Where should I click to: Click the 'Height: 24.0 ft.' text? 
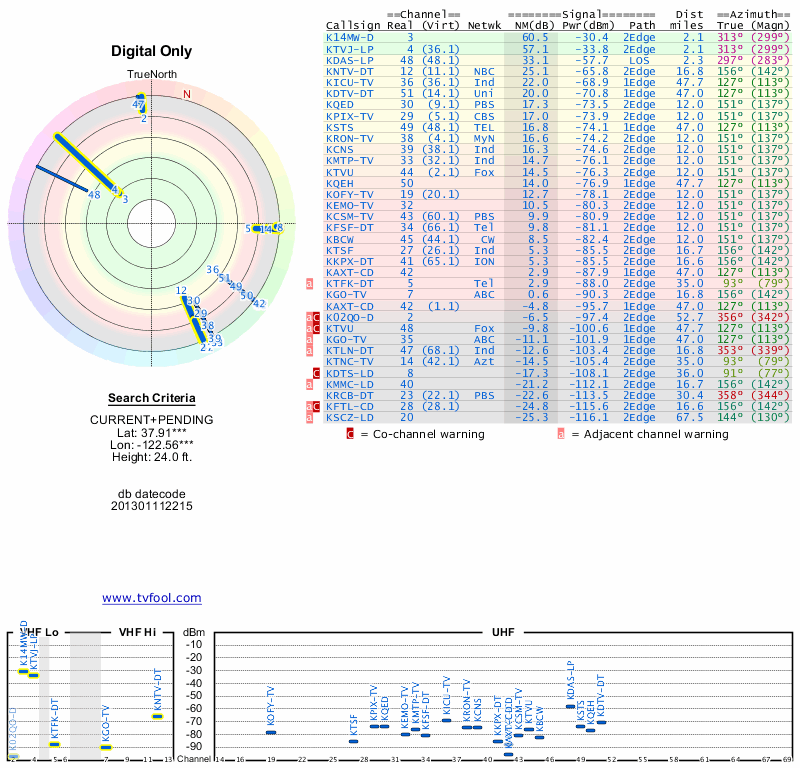152,457
